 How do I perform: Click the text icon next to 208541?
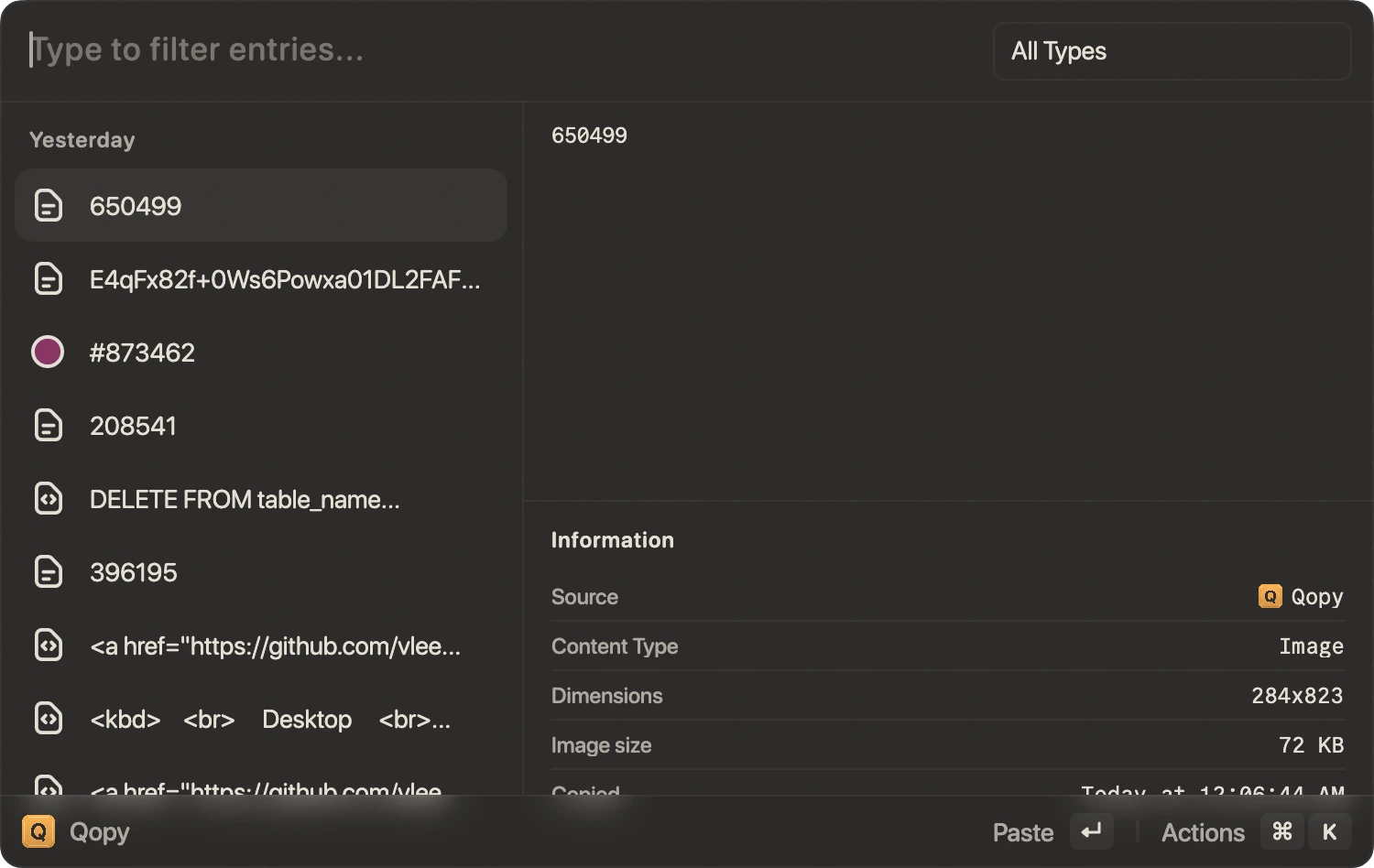(48, 425)
